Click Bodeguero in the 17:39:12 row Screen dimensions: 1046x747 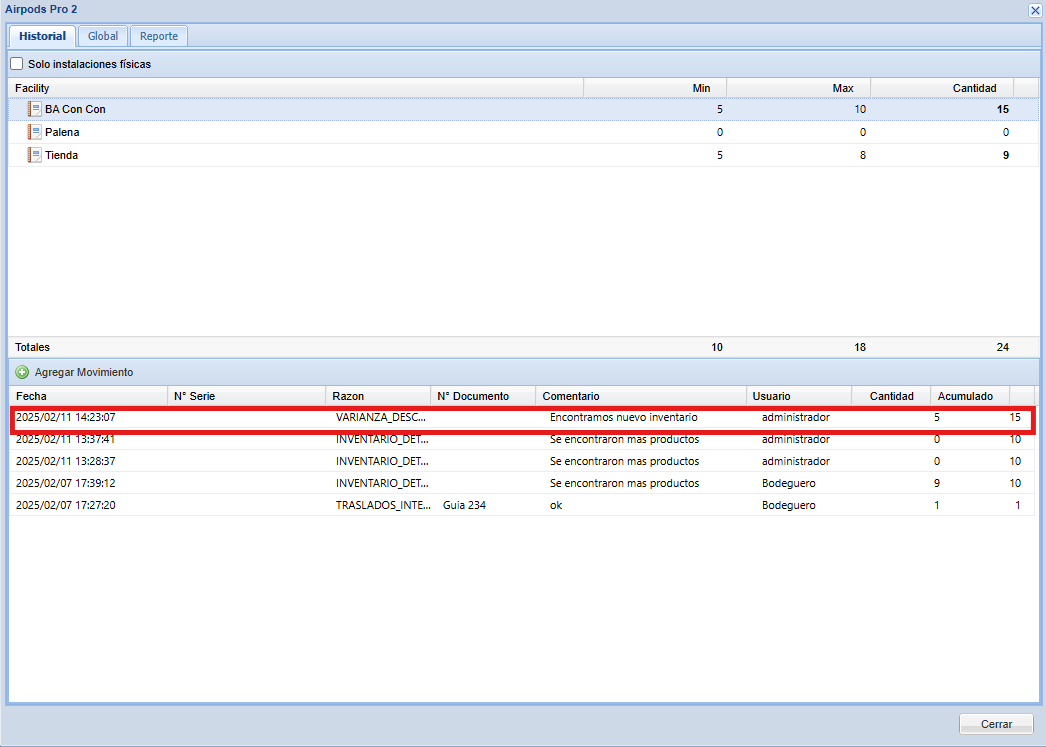(x=789, y=484)
